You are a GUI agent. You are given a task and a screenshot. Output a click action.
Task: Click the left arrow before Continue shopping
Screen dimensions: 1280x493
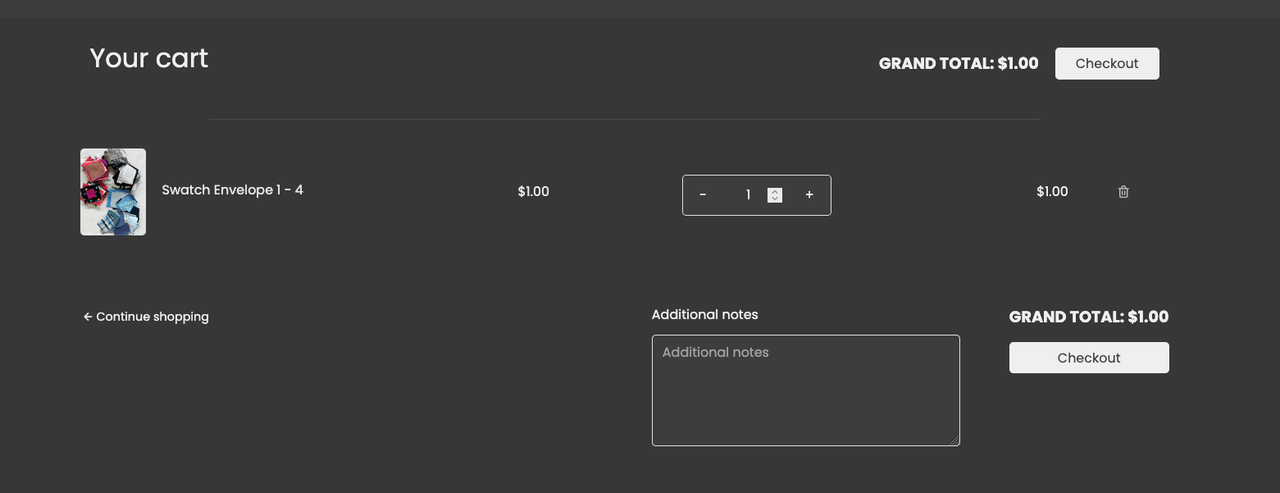pyautogui.click(x=88, y=317)
